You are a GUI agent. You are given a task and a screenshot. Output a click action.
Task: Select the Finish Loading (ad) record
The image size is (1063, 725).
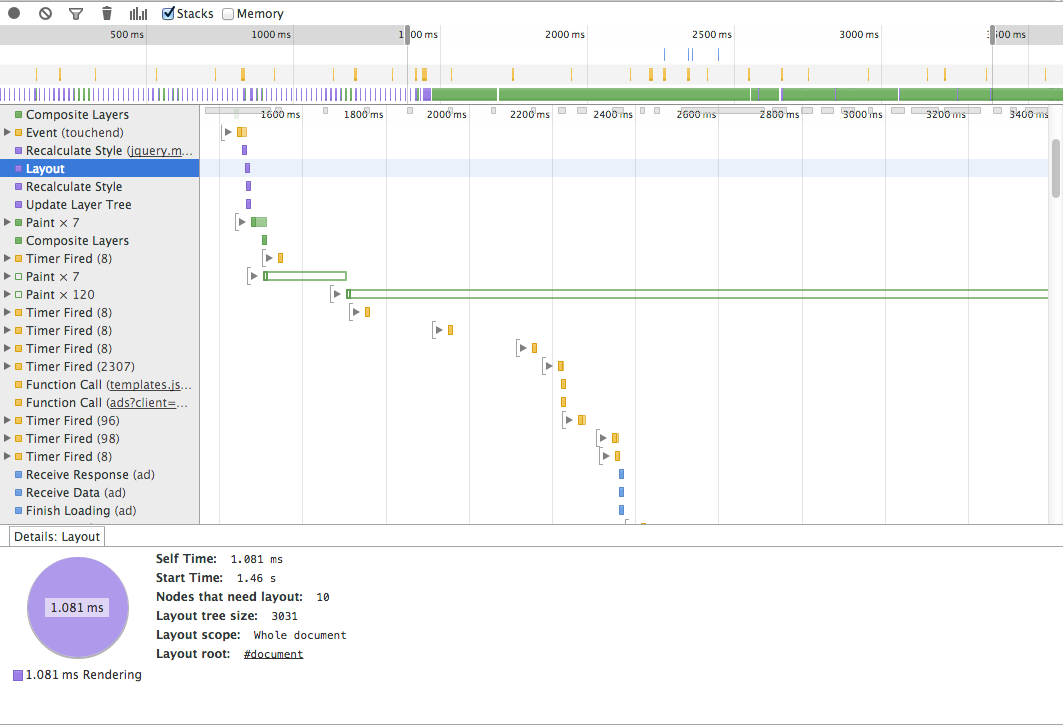(81, 511)
